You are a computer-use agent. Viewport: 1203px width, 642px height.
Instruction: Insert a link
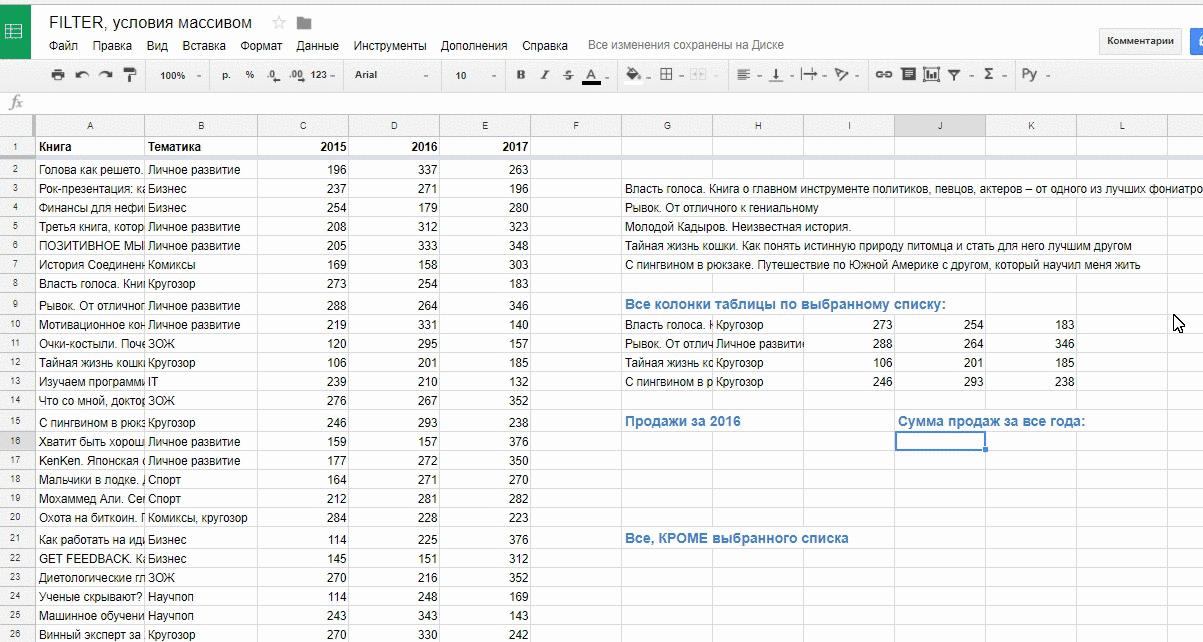883,75
